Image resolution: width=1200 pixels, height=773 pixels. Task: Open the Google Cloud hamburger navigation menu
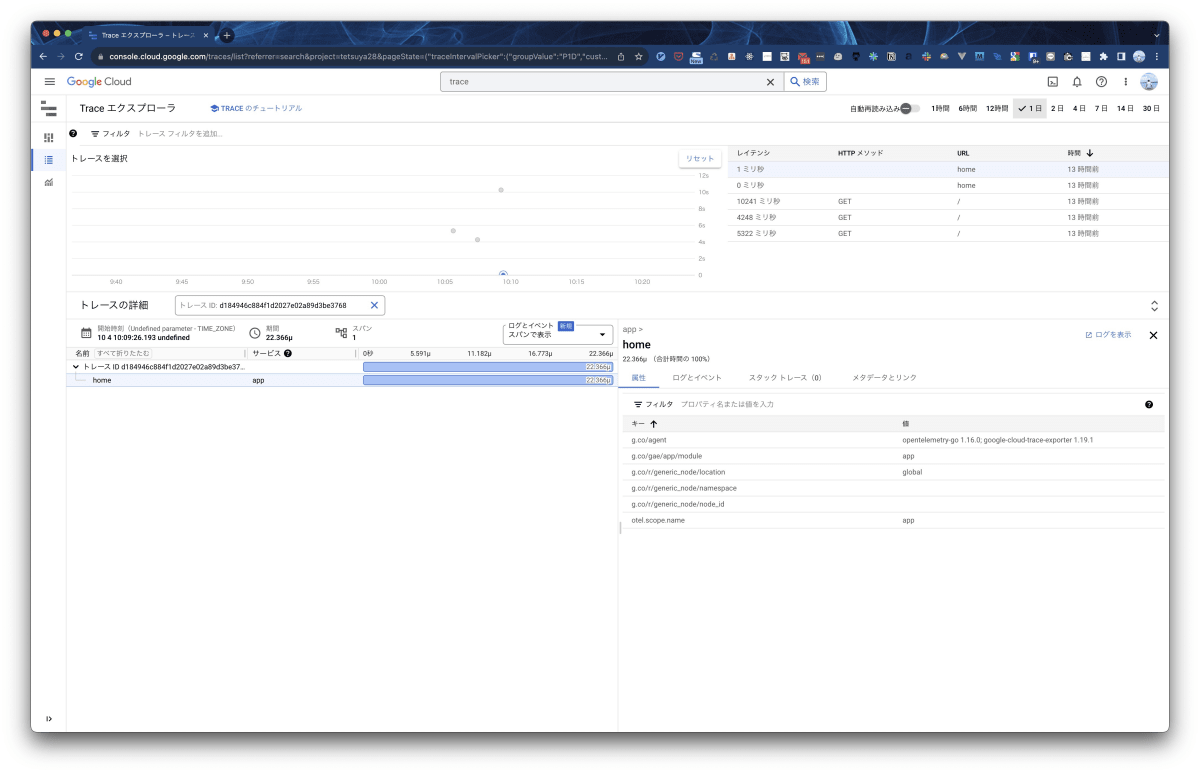[49, 82]
